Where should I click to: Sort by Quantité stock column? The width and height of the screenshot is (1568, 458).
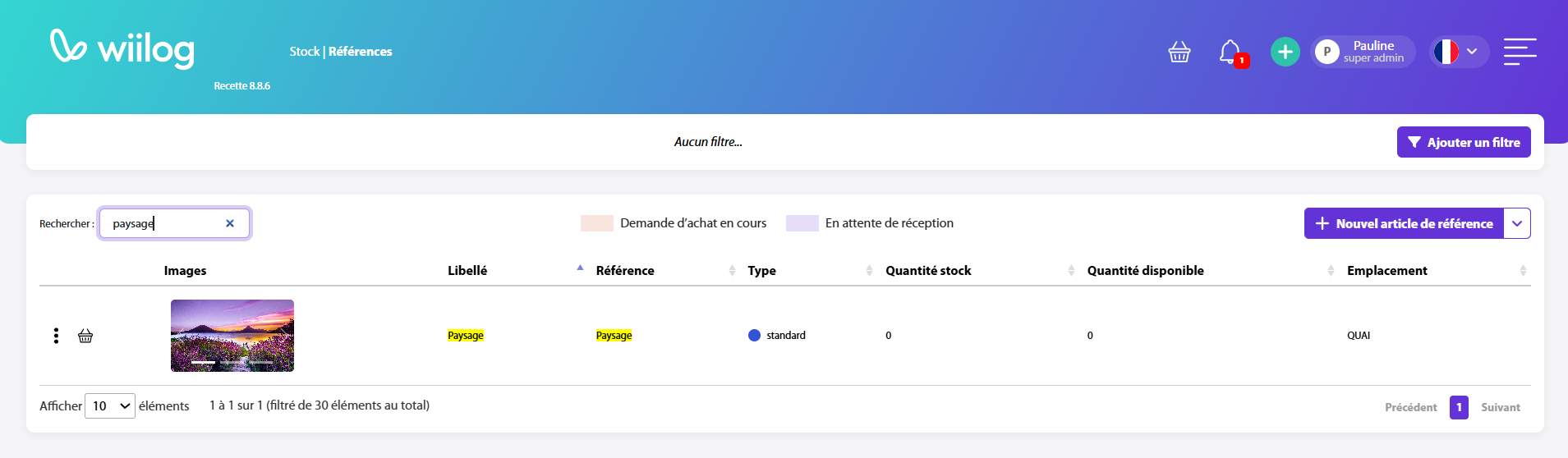coord(928,271)
